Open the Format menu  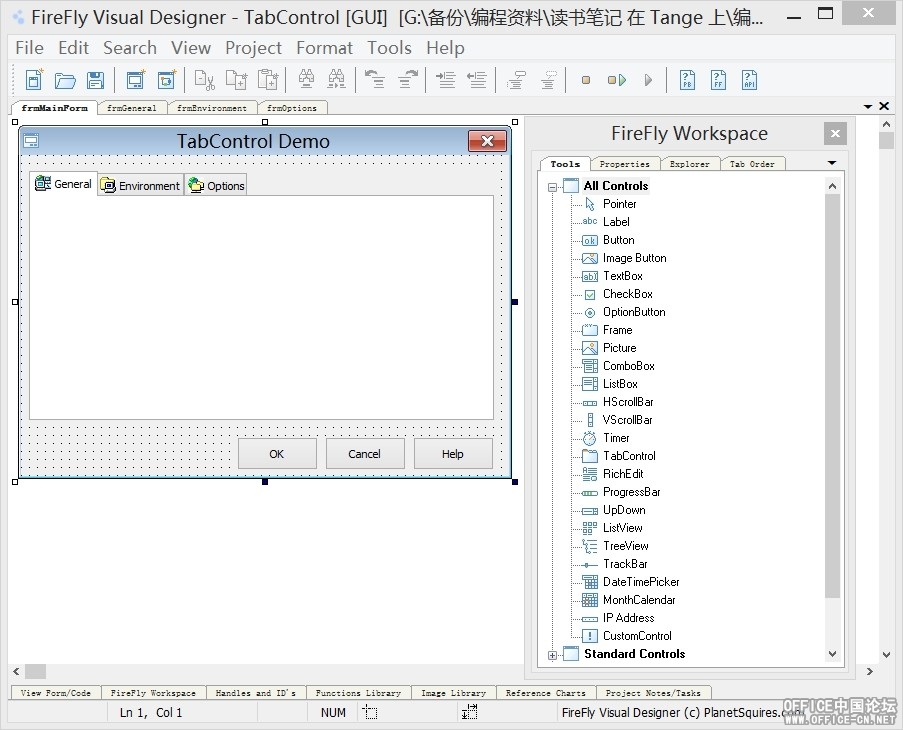[x=324, y=48]
